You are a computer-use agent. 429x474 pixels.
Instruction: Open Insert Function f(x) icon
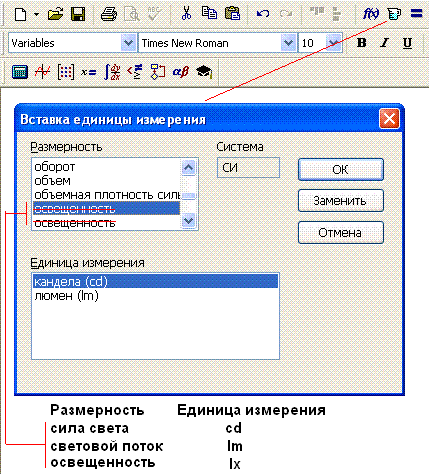(x=371, y=14)
